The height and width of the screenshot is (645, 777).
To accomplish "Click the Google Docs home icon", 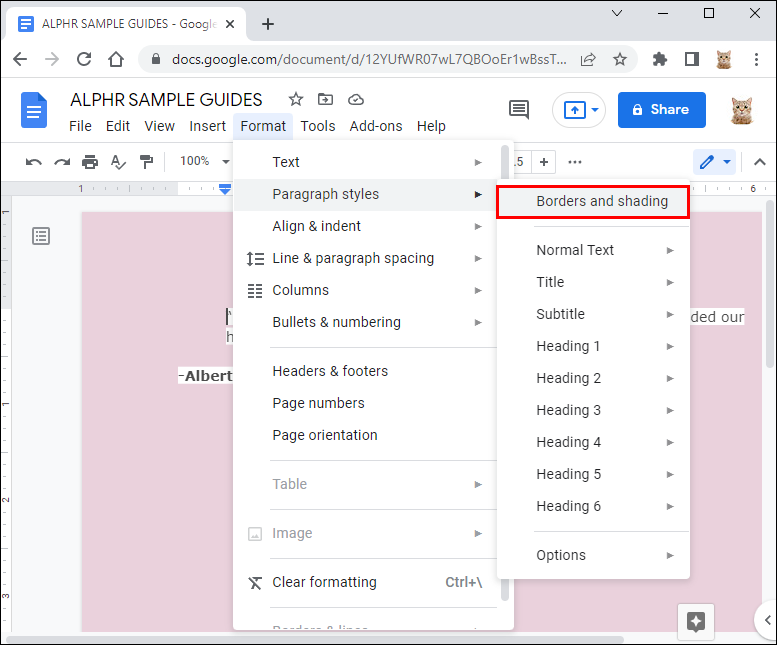I will tap(34, 110).
